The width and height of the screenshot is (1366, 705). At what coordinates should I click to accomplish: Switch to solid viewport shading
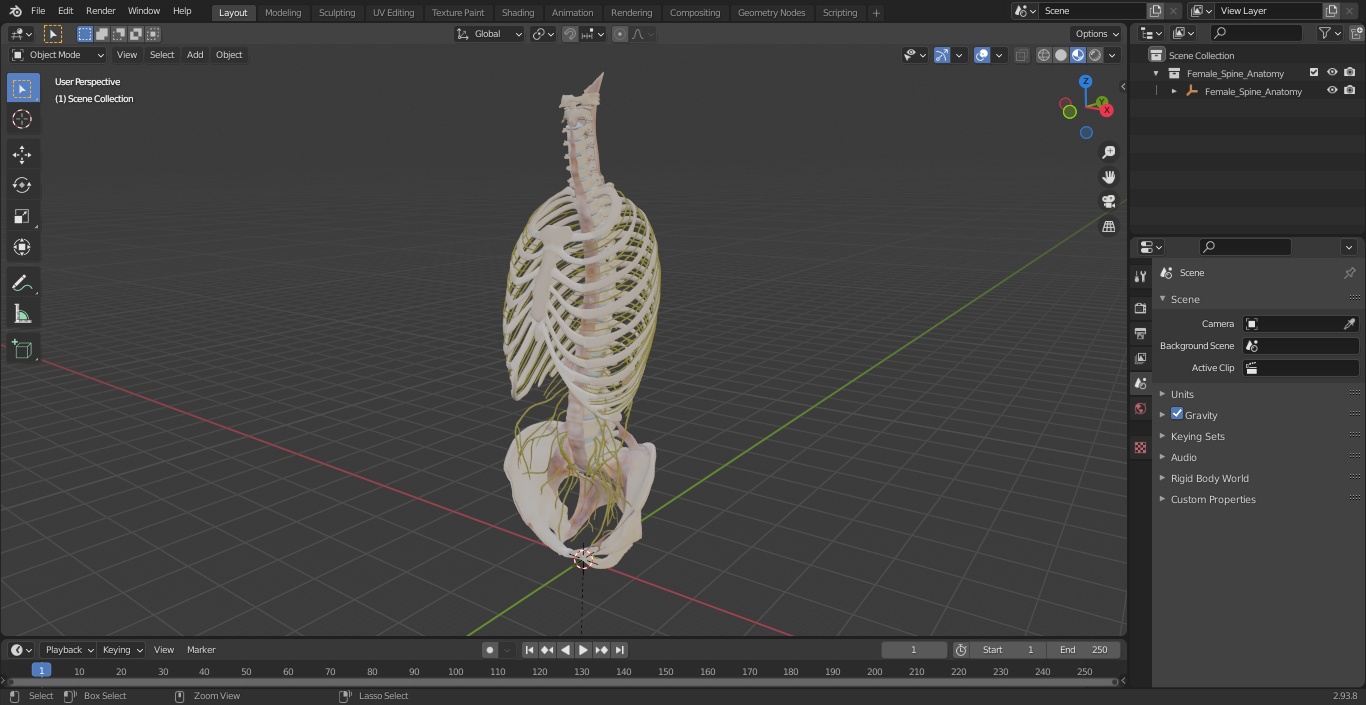[1061, 55]
